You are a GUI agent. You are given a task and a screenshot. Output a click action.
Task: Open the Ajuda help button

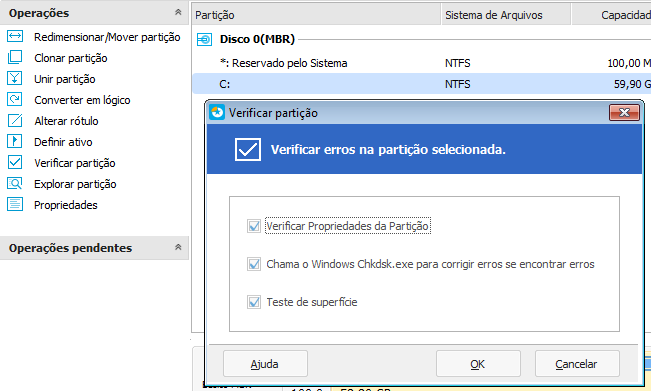click(265, 364)
